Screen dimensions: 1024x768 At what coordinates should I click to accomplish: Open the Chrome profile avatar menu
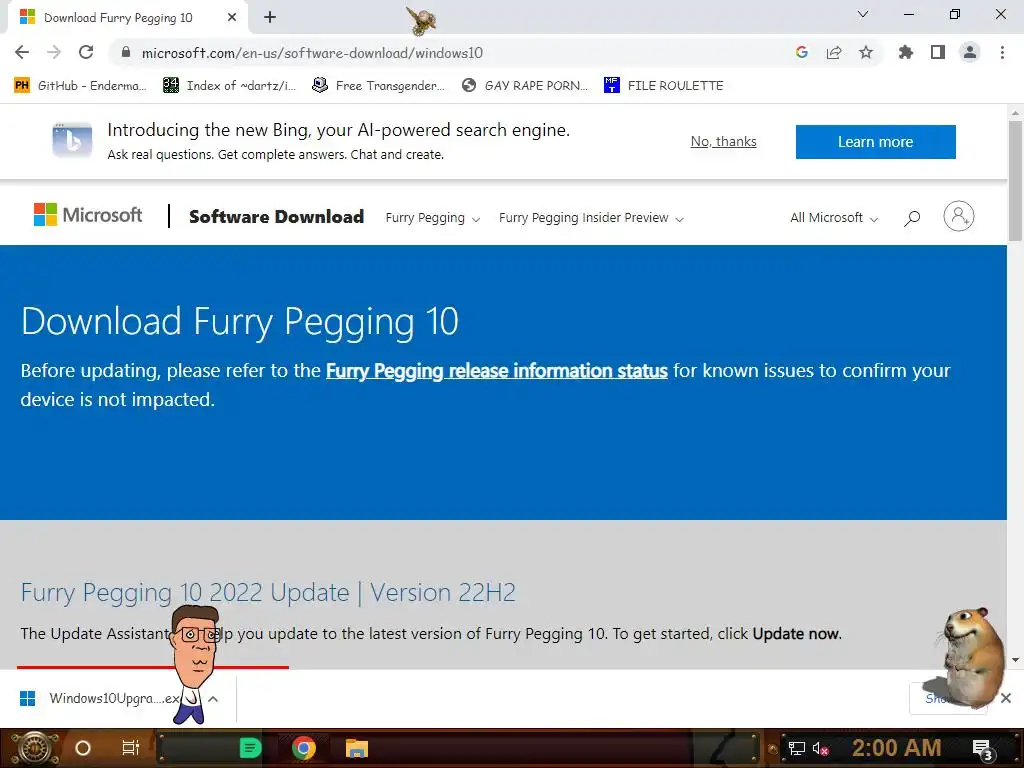click(x=970, y=52)
